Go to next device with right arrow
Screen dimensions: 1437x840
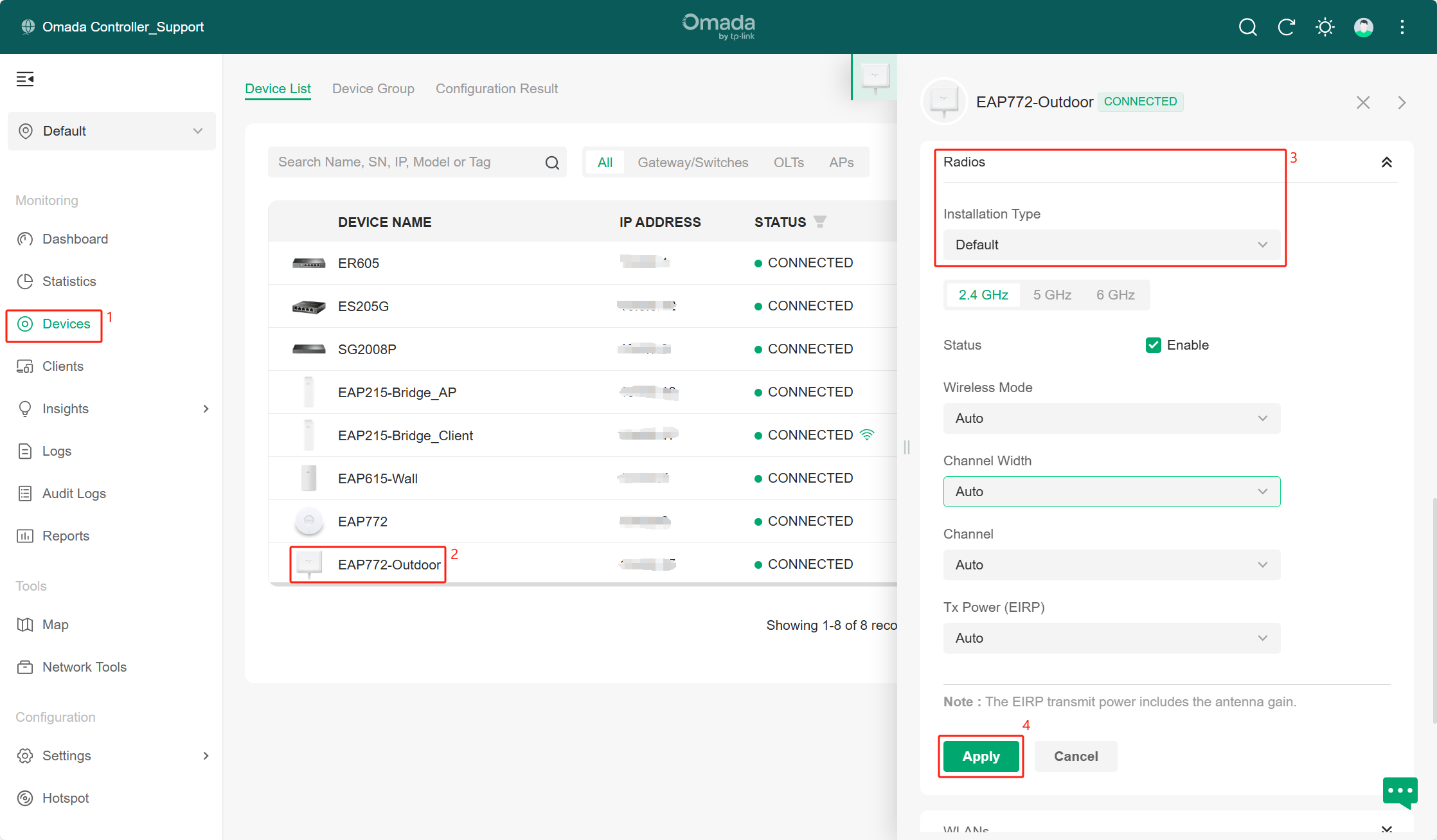click(1402, 102)
